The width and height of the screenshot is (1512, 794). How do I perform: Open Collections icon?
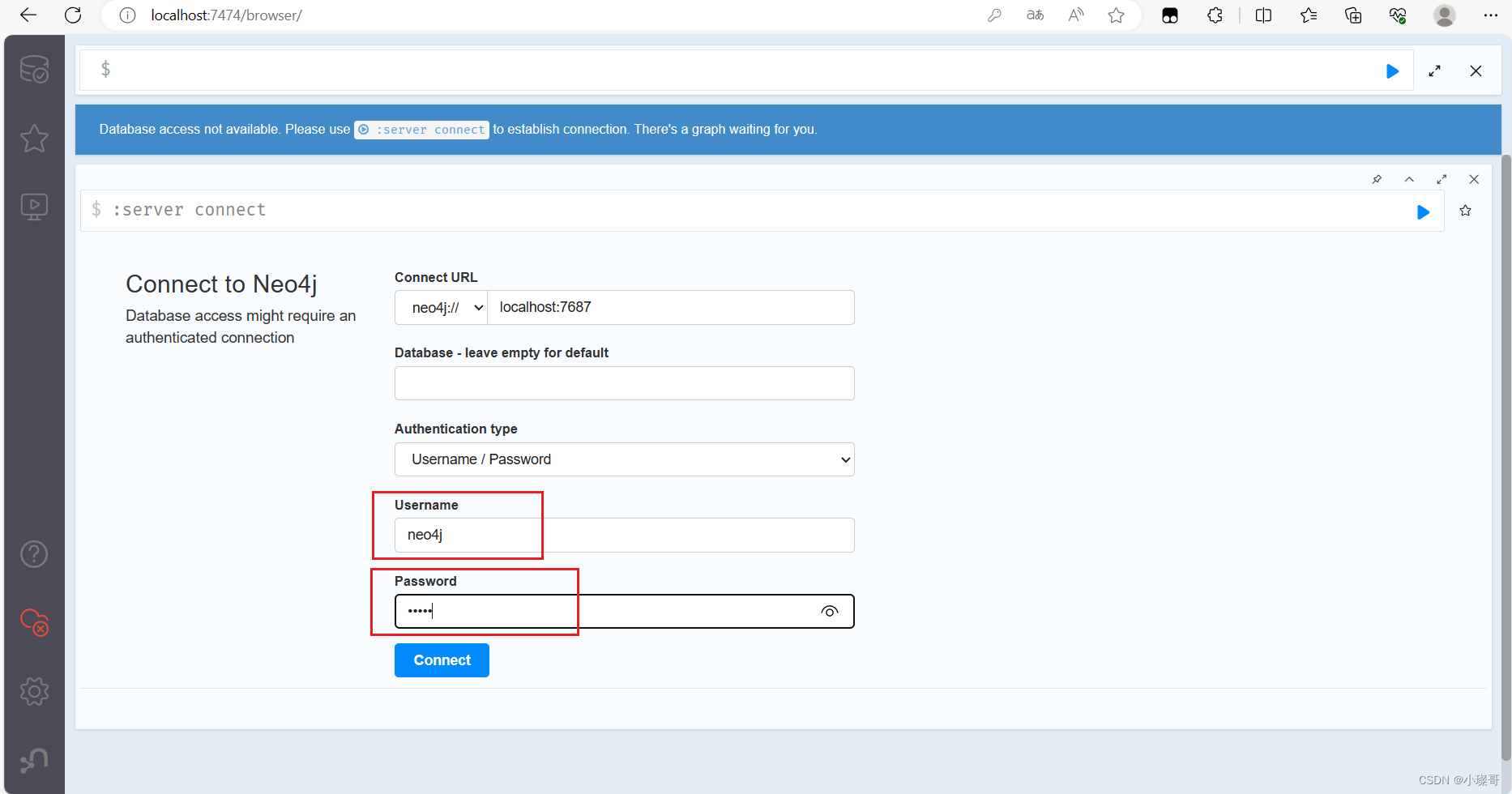[1353, 15]
